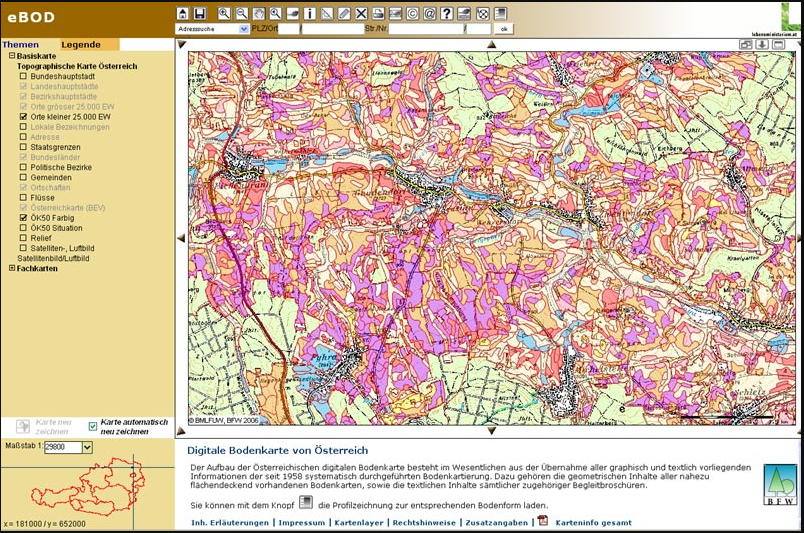Click the toolbar profile drawing icon at far right
The image size is (804, 533).
click(x=500, y=13)
